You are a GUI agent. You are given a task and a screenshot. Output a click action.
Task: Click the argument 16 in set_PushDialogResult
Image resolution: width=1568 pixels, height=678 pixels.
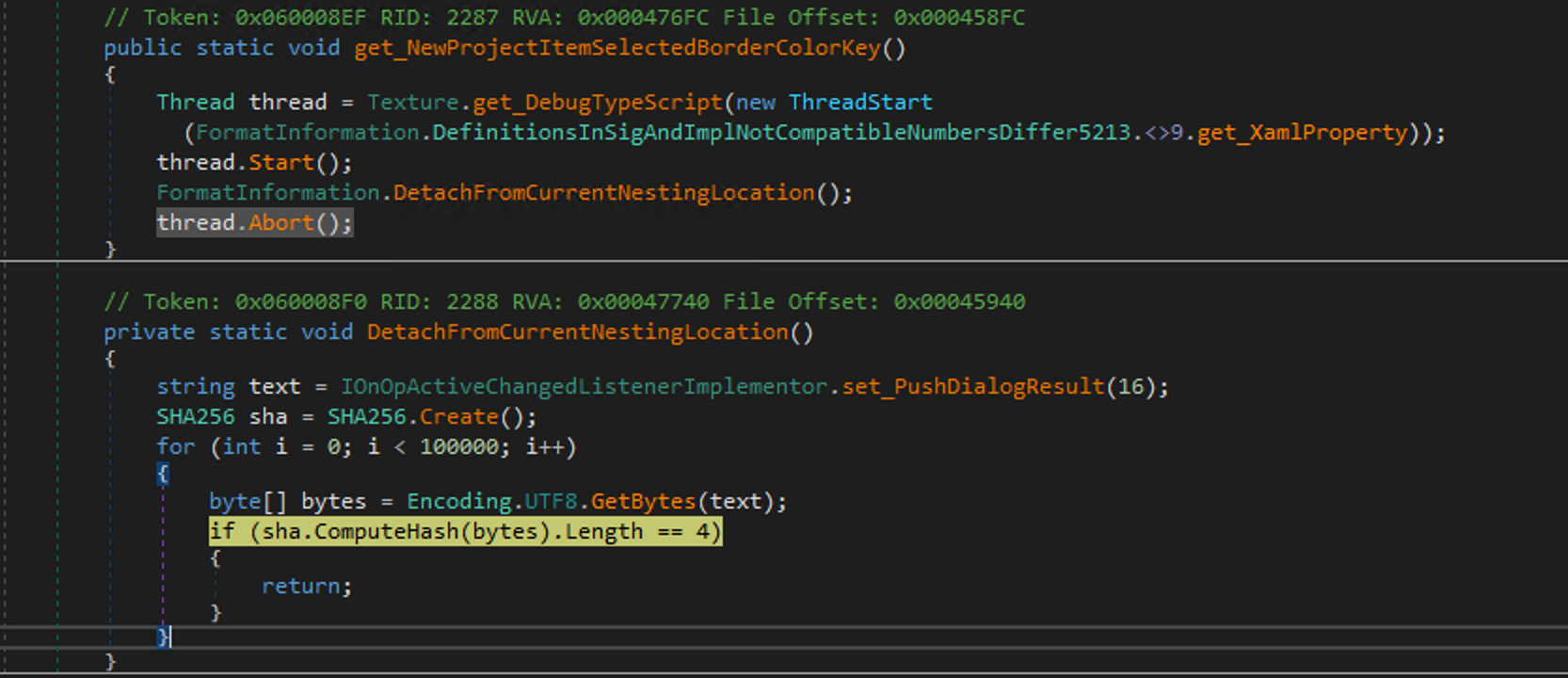click(1130, 386)
